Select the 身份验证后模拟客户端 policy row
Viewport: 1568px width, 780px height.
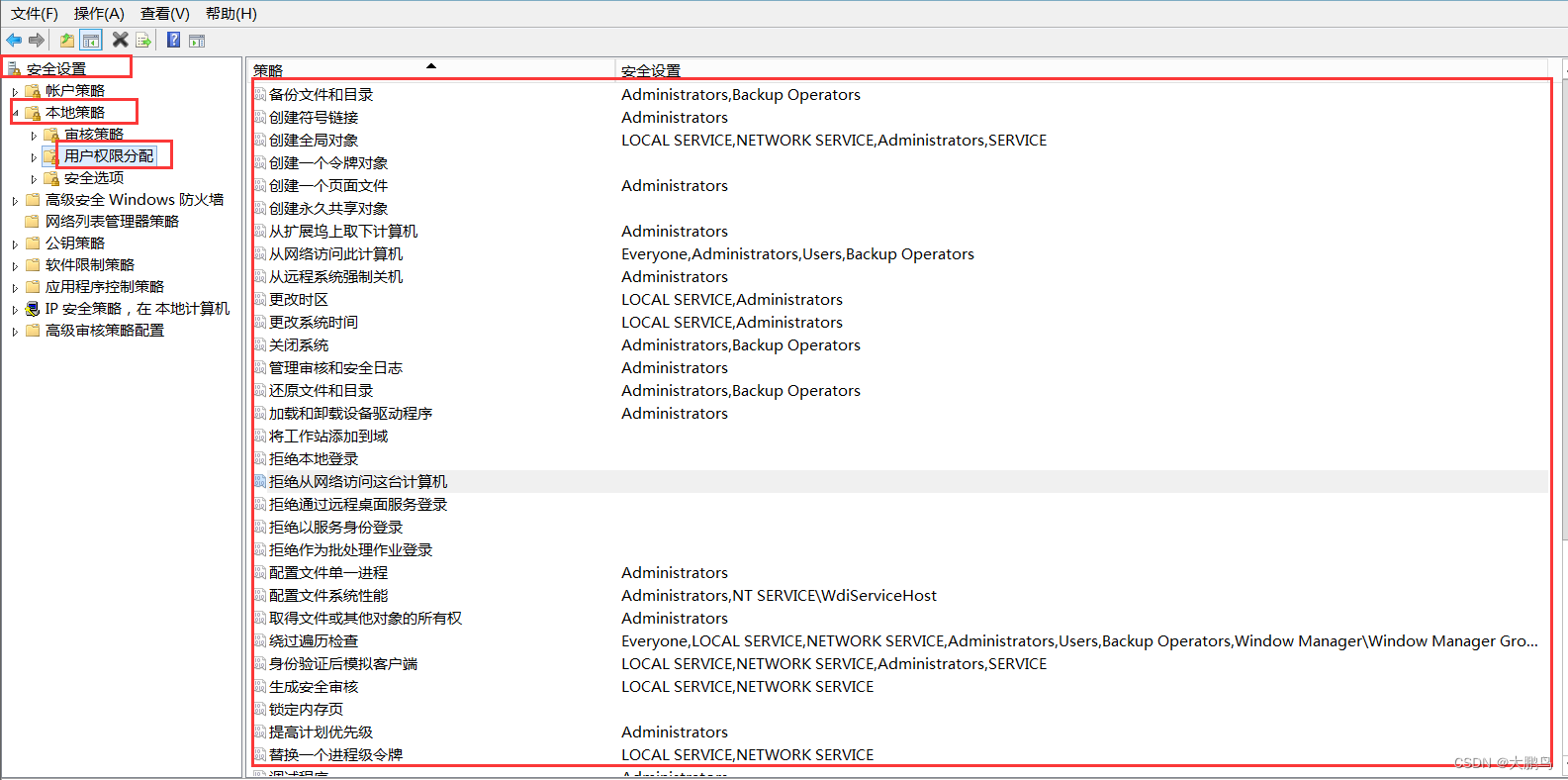click(900, 663)
